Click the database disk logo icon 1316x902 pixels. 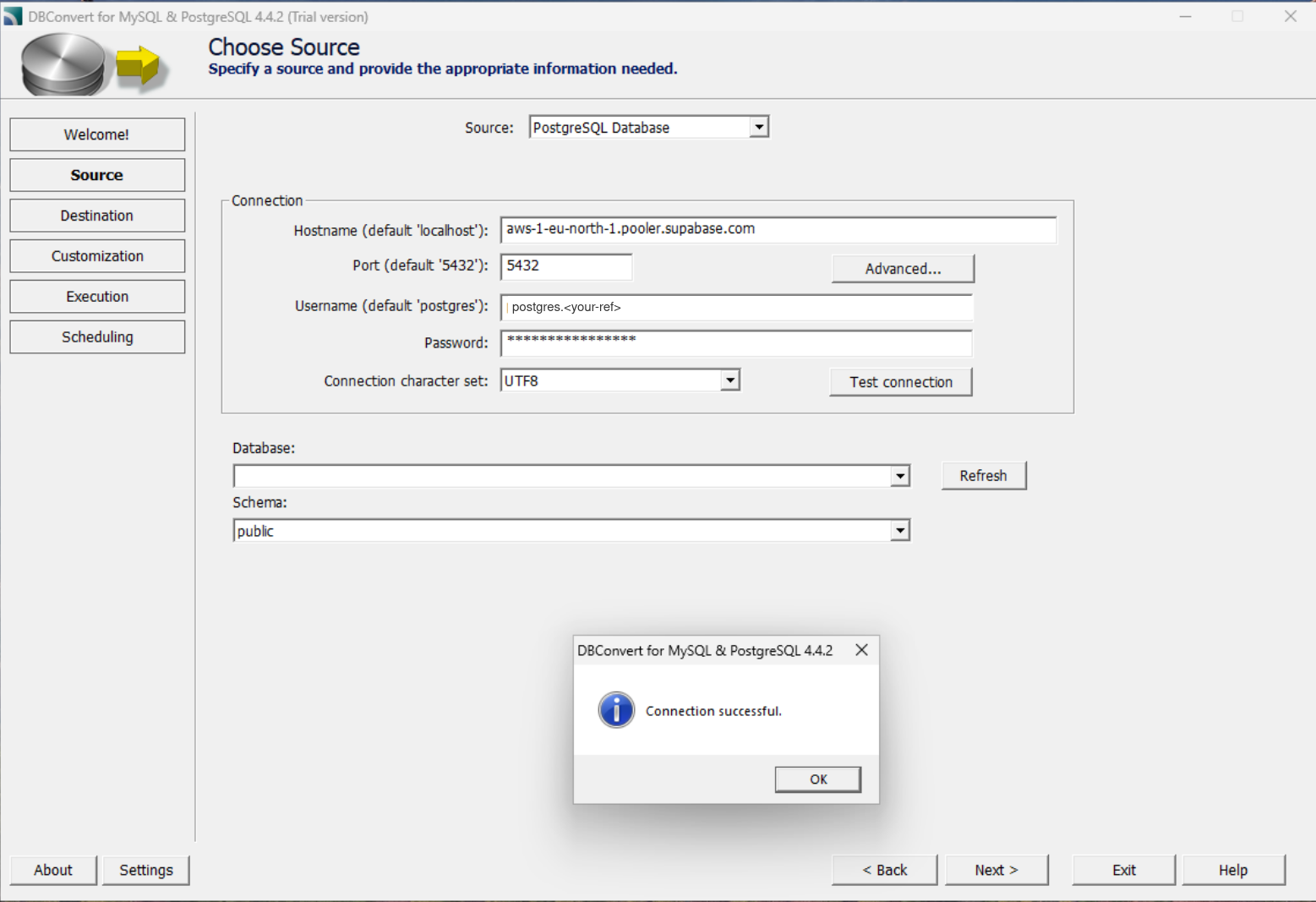[63, 64]
